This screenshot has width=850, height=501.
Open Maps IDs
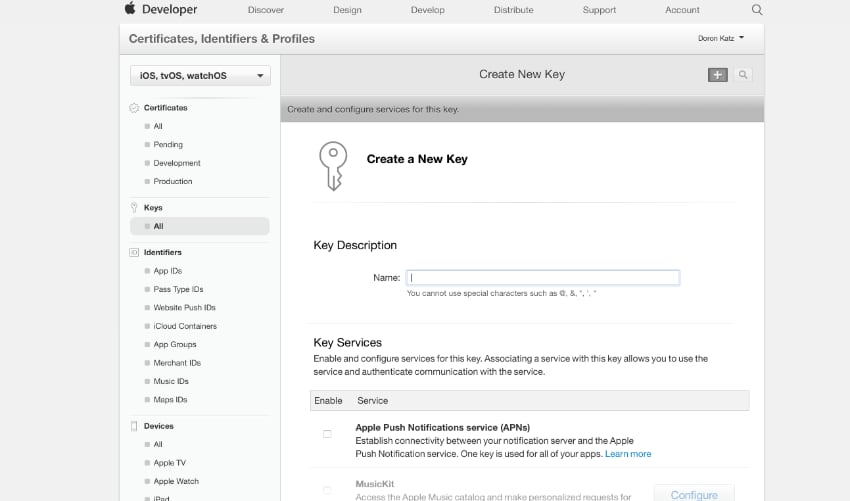tap(170, 400)
